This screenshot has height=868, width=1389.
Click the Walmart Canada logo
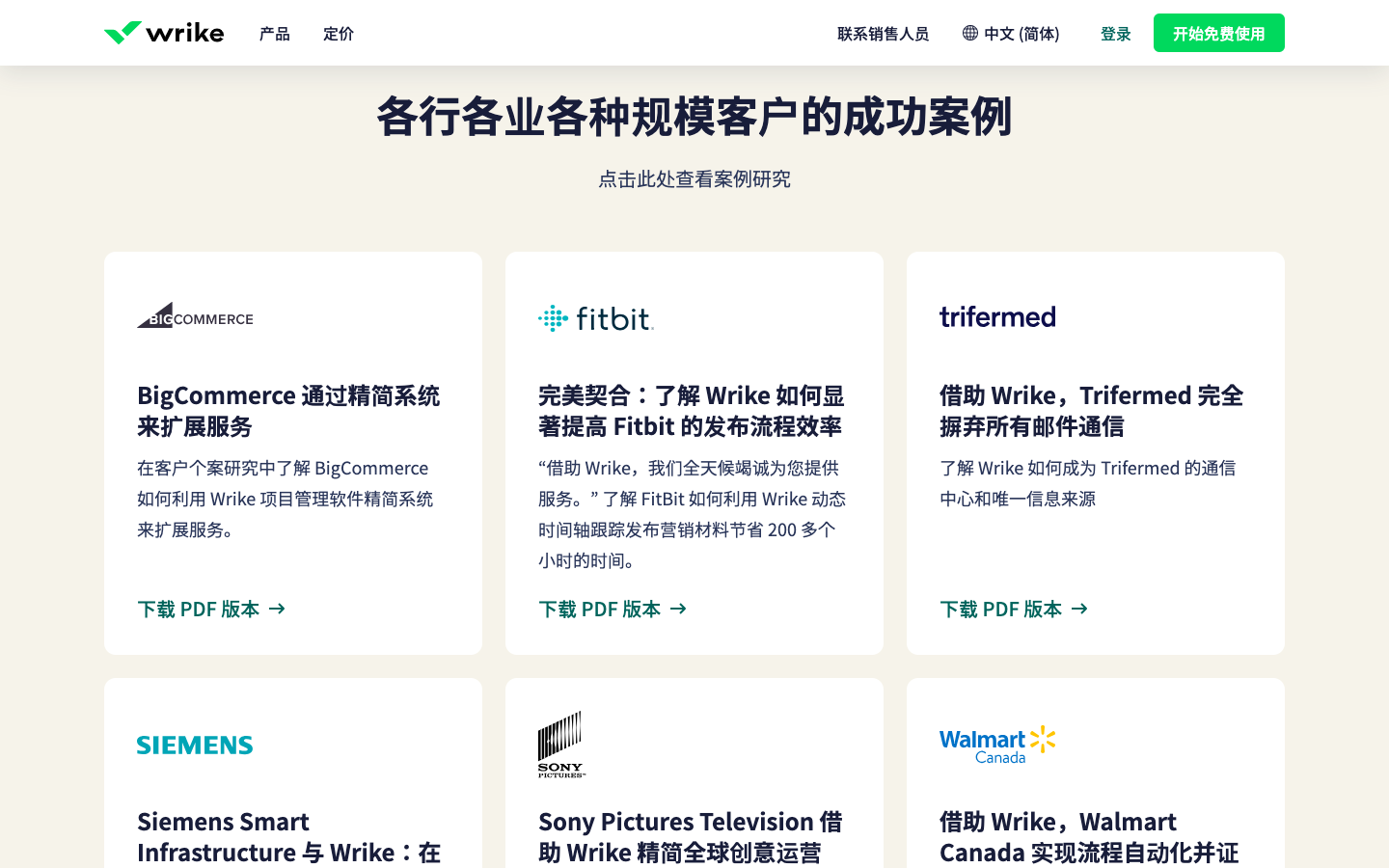[x=997, y=745]
